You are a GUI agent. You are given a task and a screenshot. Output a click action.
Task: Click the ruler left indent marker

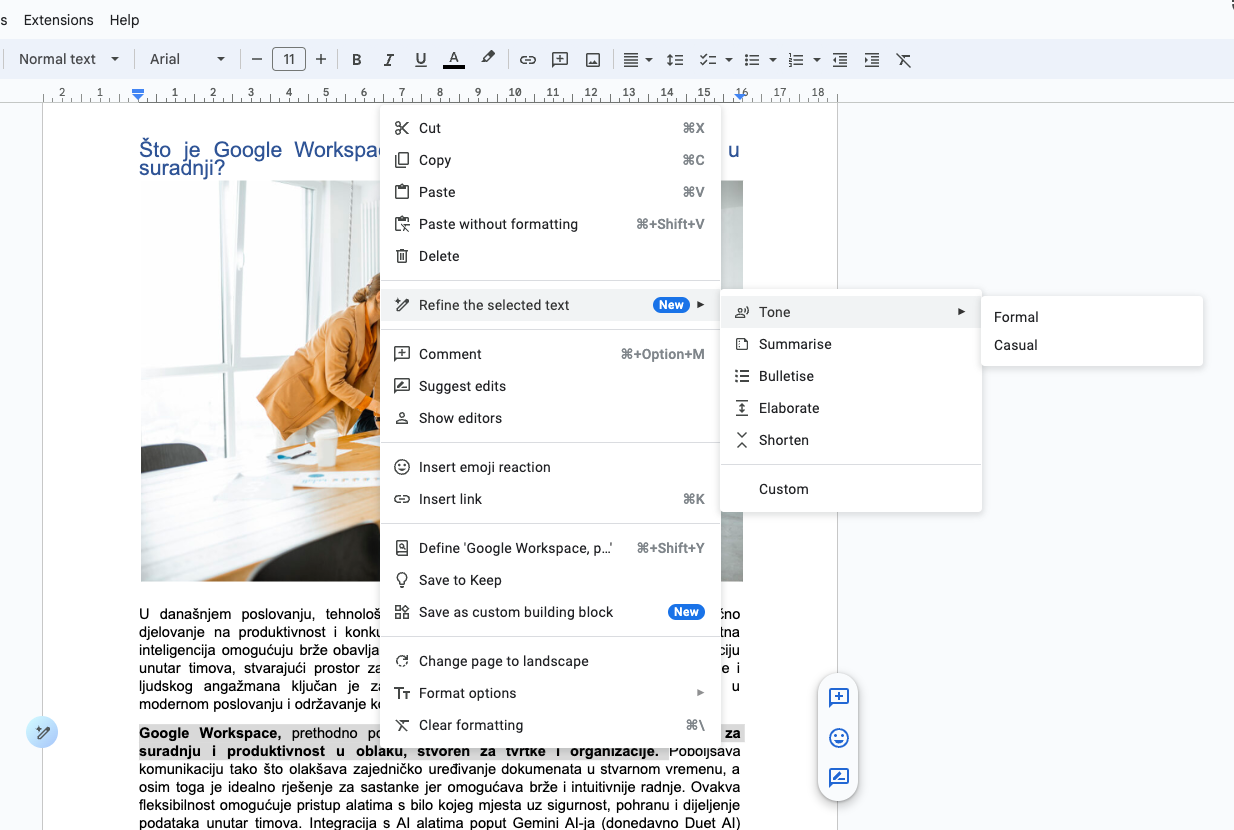[x=138, y=94]
